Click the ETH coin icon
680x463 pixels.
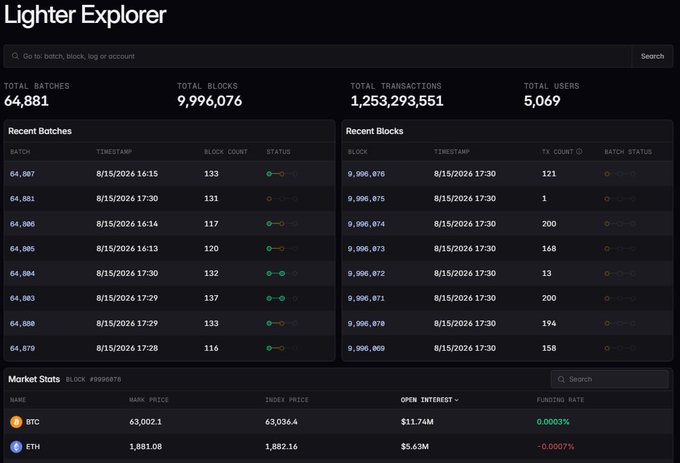coord(16,447)
